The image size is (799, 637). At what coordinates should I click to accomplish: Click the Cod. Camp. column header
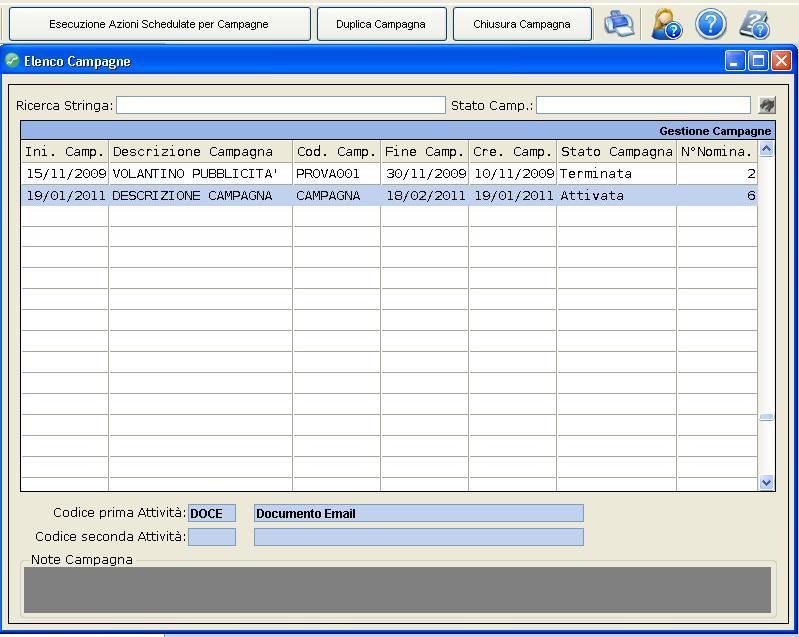(337, 152)
